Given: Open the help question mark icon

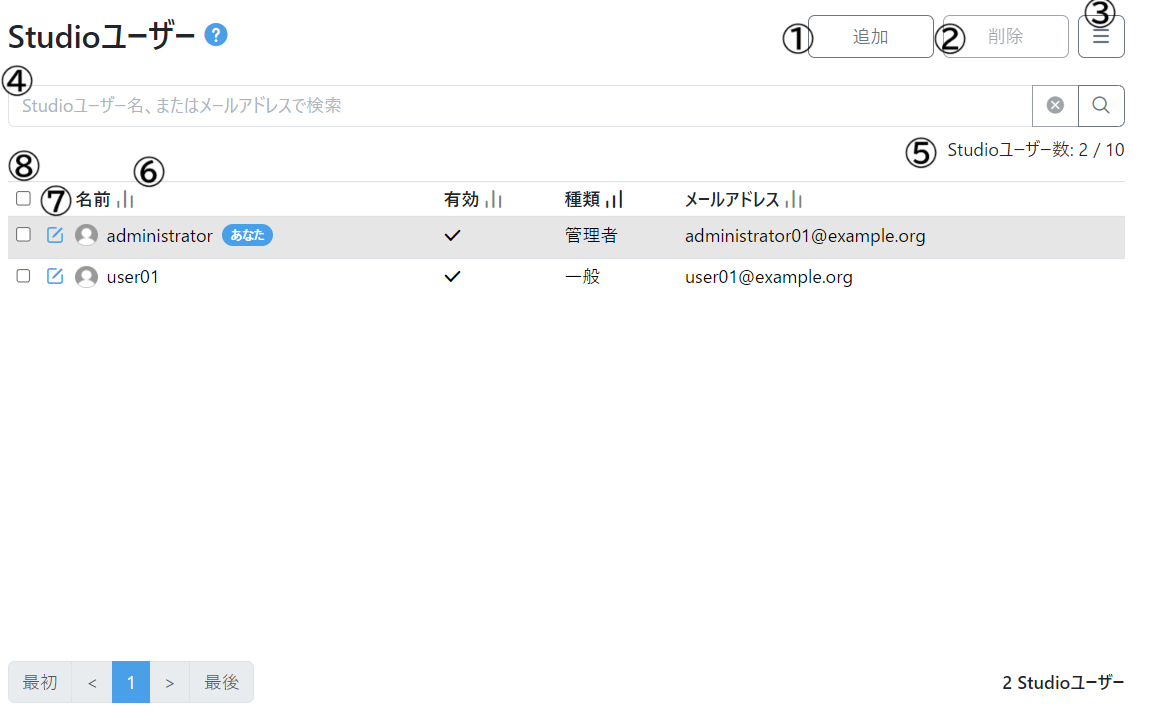Looking at the screenshot, I should pyautogui.click(x=214, y=33).
